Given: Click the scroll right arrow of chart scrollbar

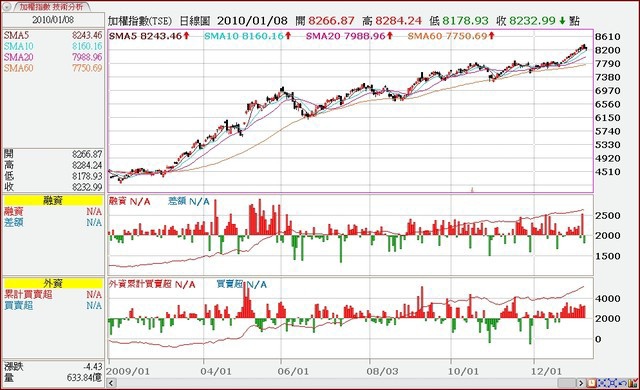Looking at the screenshot, I should click(x=581, y=383).
